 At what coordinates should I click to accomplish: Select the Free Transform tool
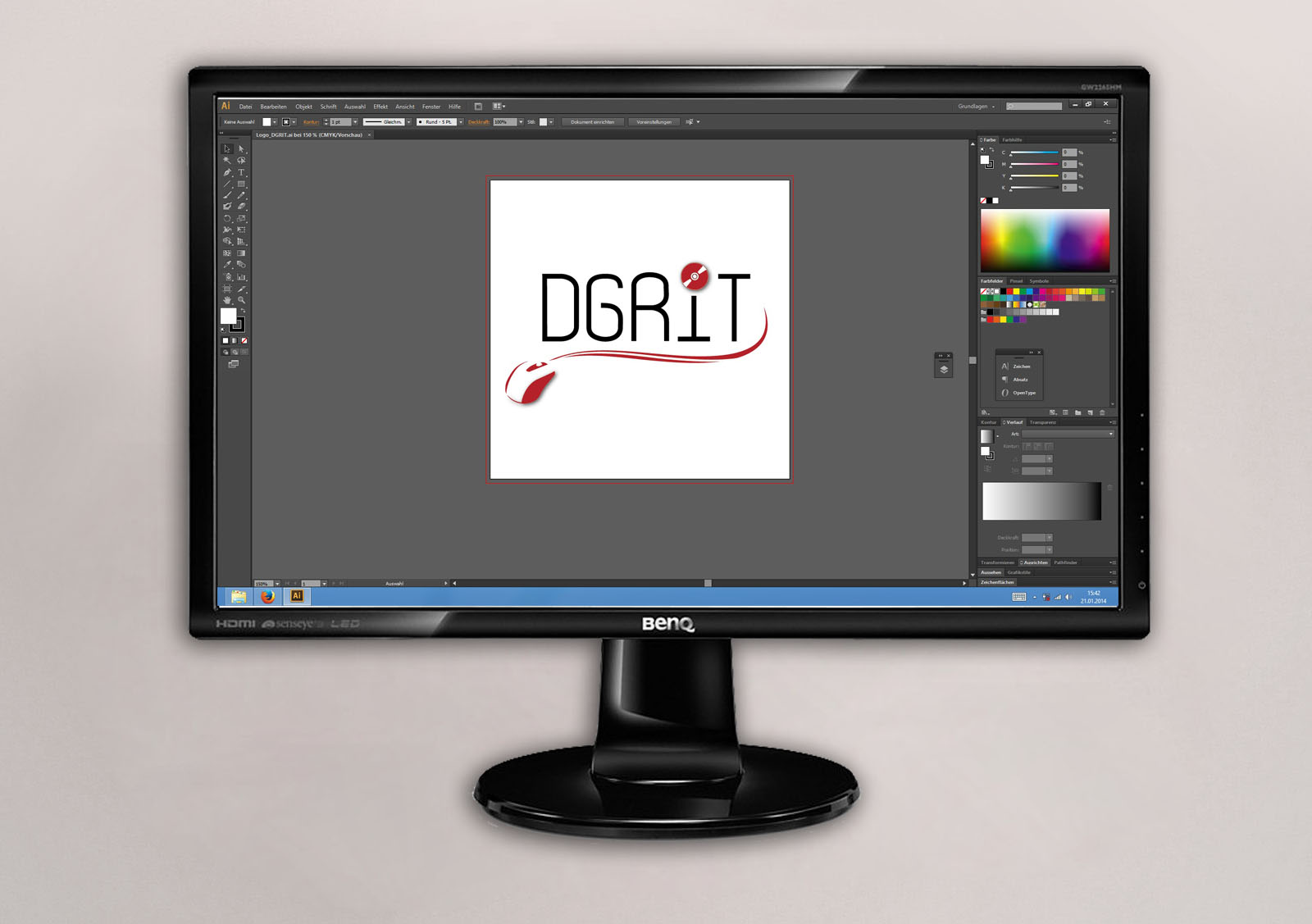click(241, 230)
